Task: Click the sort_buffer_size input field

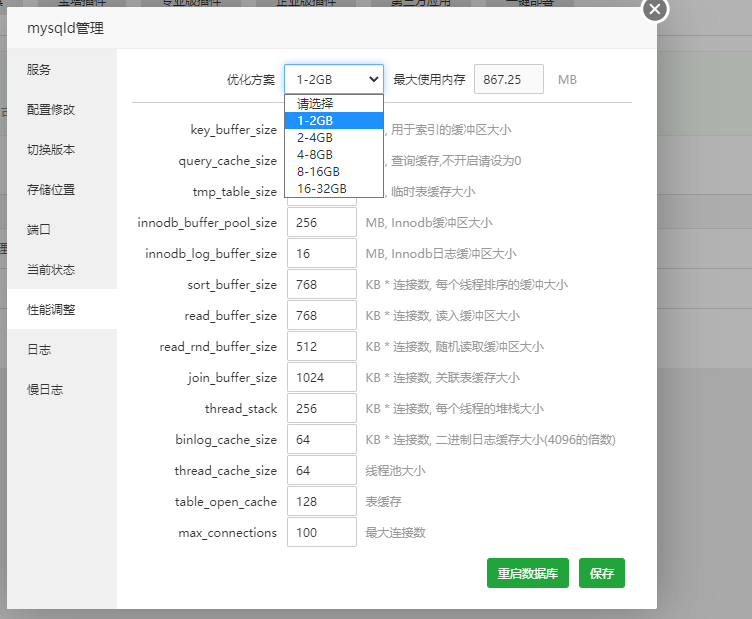Action: pyautogui.click(x=322, y=284)
